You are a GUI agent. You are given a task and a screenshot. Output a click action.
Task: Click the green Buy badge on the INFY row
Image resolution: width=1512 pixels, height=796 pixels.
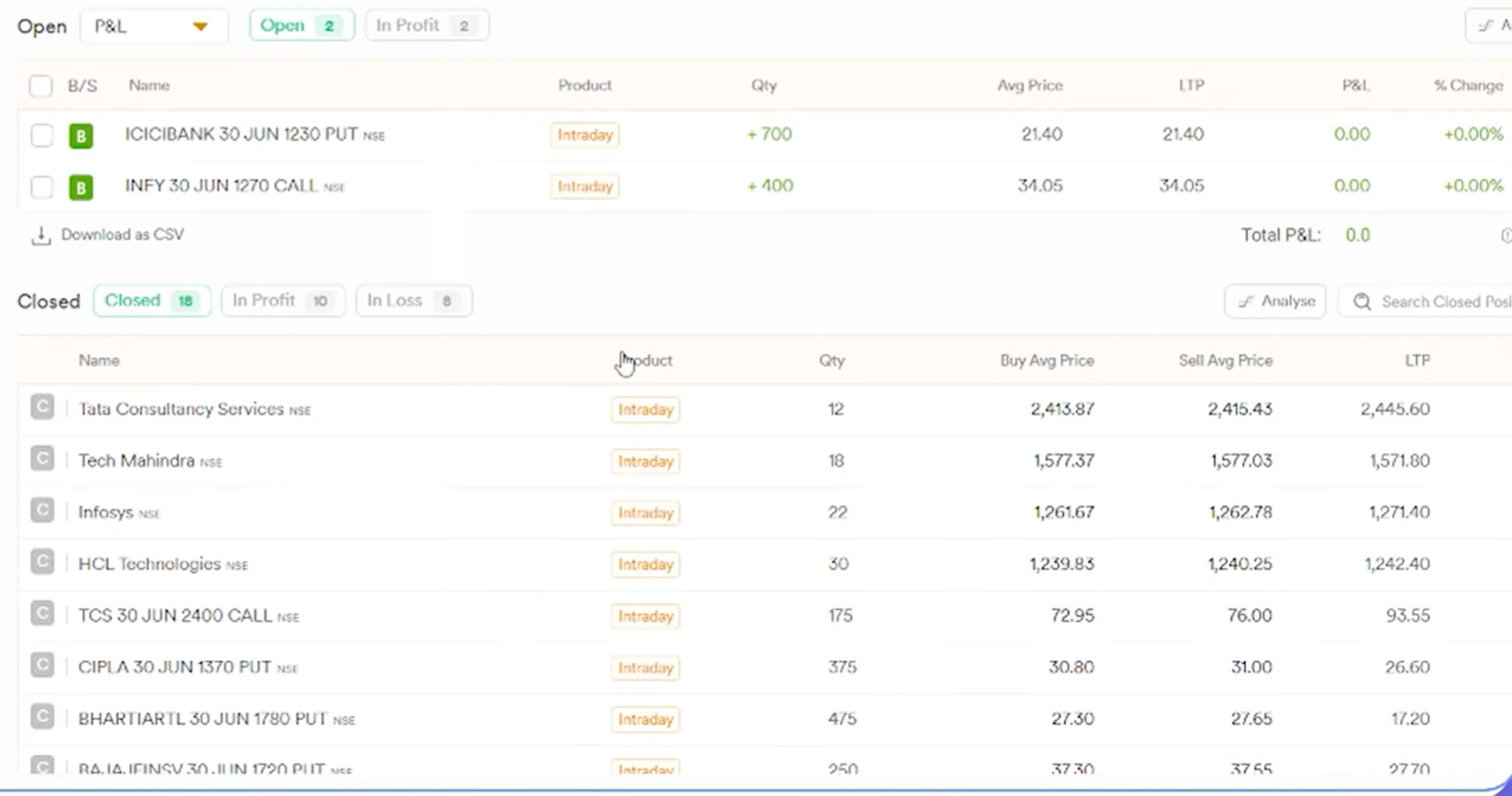pyautogui.click(x=81, y=187)
